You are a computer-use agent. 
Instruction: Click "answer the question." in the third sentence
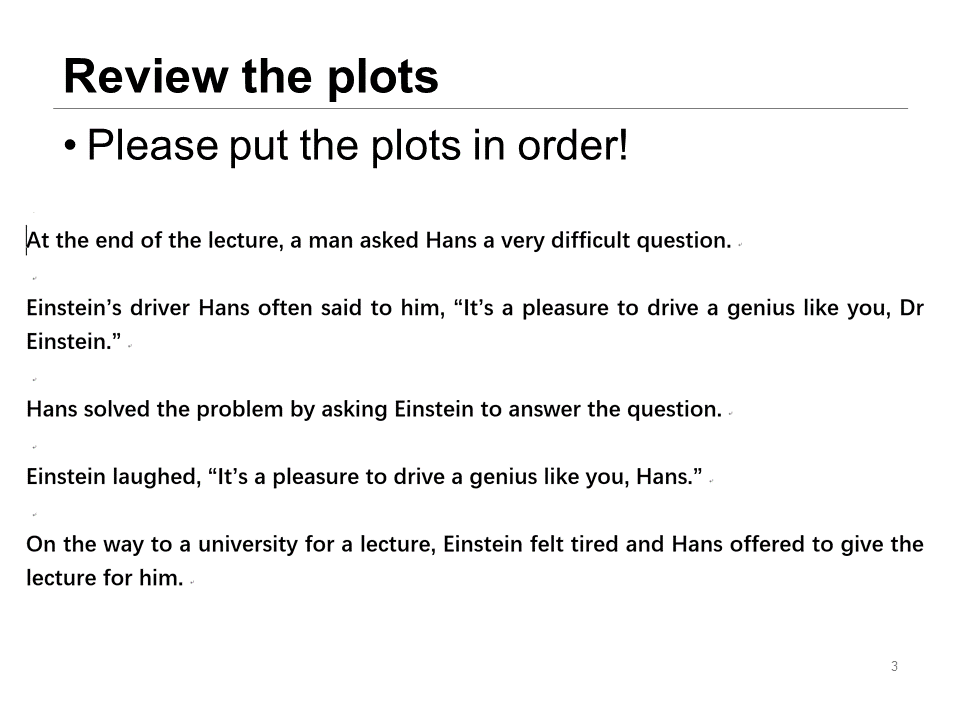click(630, 409)
